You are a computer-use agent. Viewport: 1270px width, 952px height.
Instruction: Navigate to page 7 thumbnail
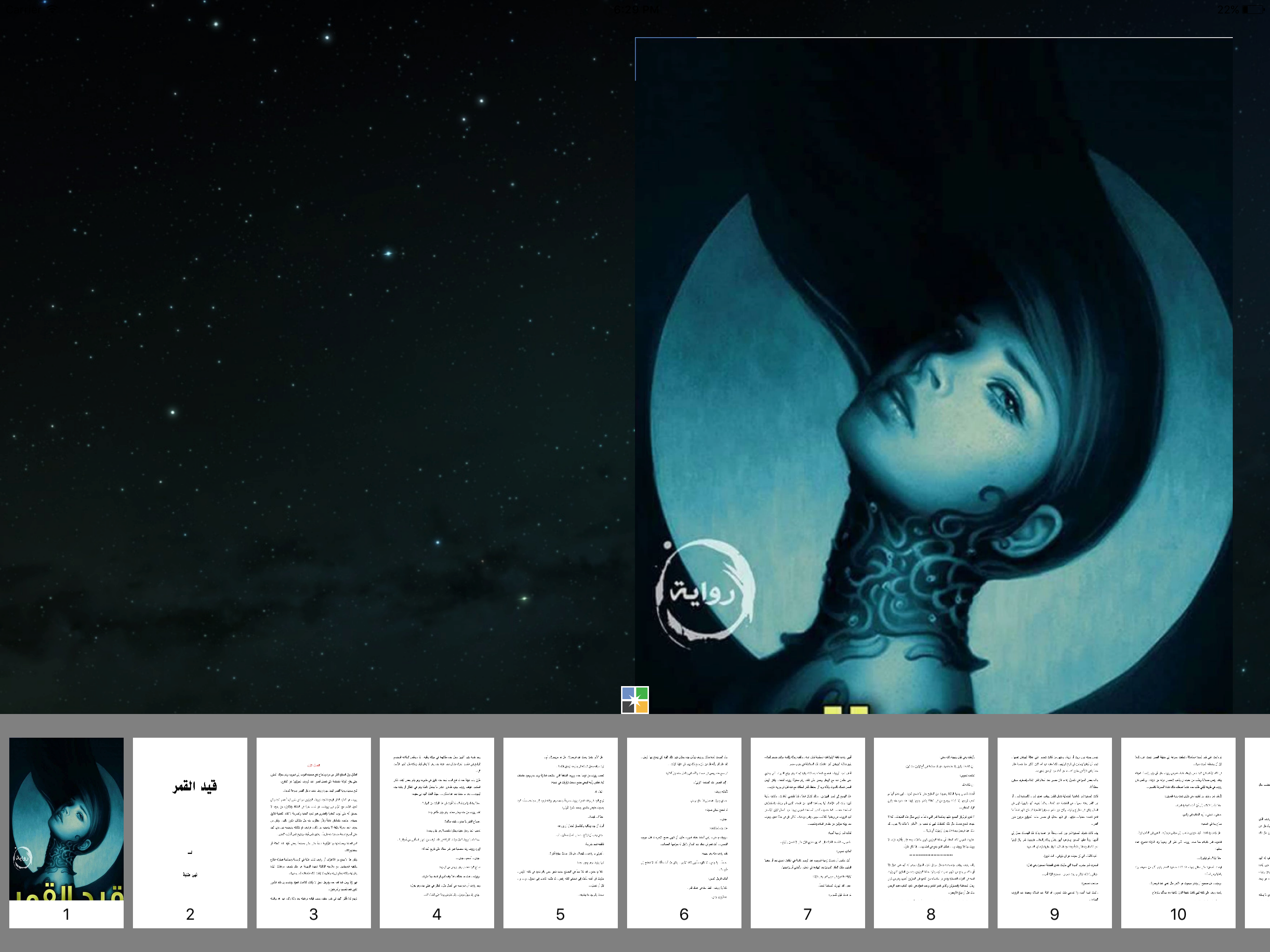pos(808,833)
